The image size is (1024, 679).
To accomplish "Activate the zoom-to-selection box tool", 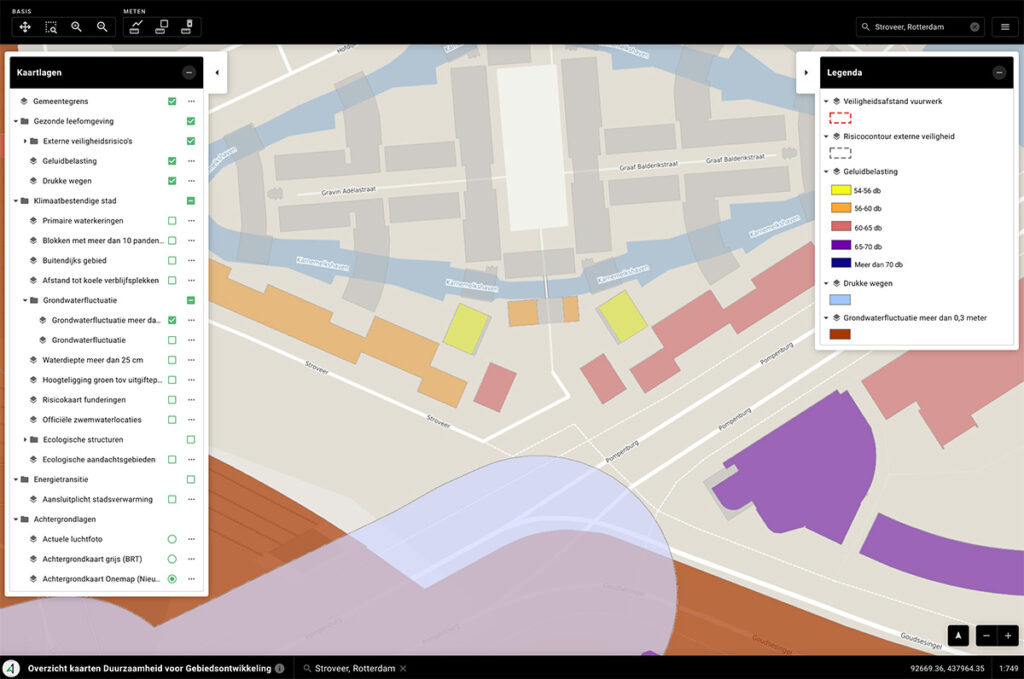I will tap(51, 27).
